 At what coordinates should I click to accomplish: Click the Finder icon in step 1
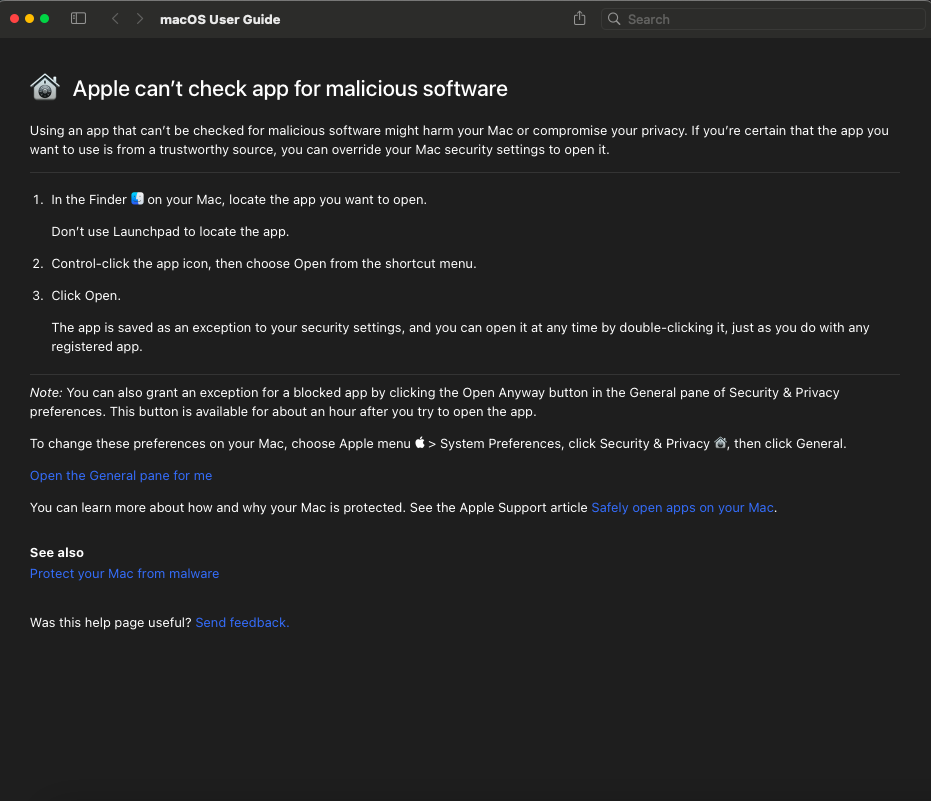pyautogui.click(x=137, y=198)
